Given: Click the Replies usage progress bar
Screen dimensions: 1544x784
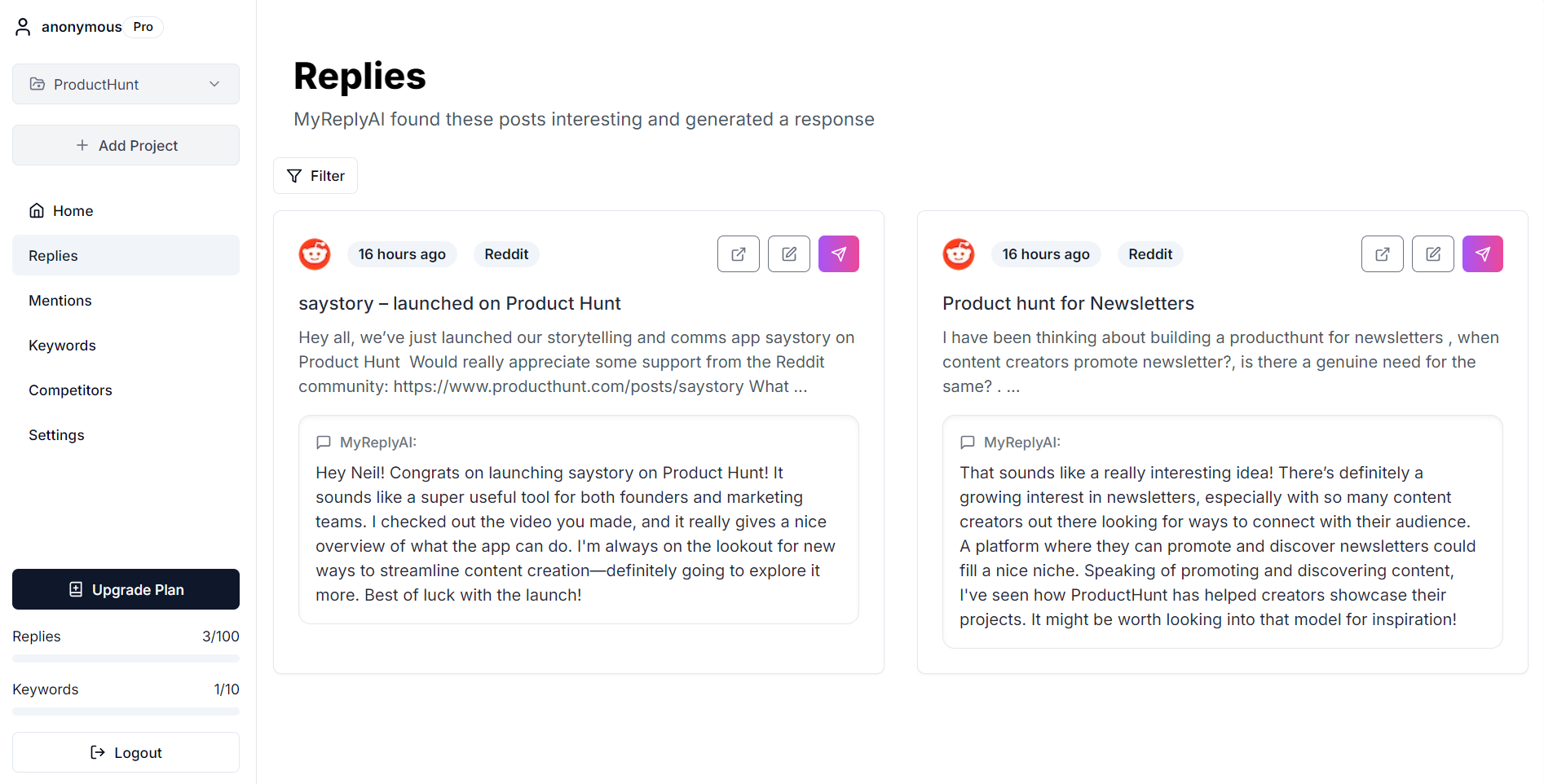Looking at the screenshot, I should coord(126,658).
